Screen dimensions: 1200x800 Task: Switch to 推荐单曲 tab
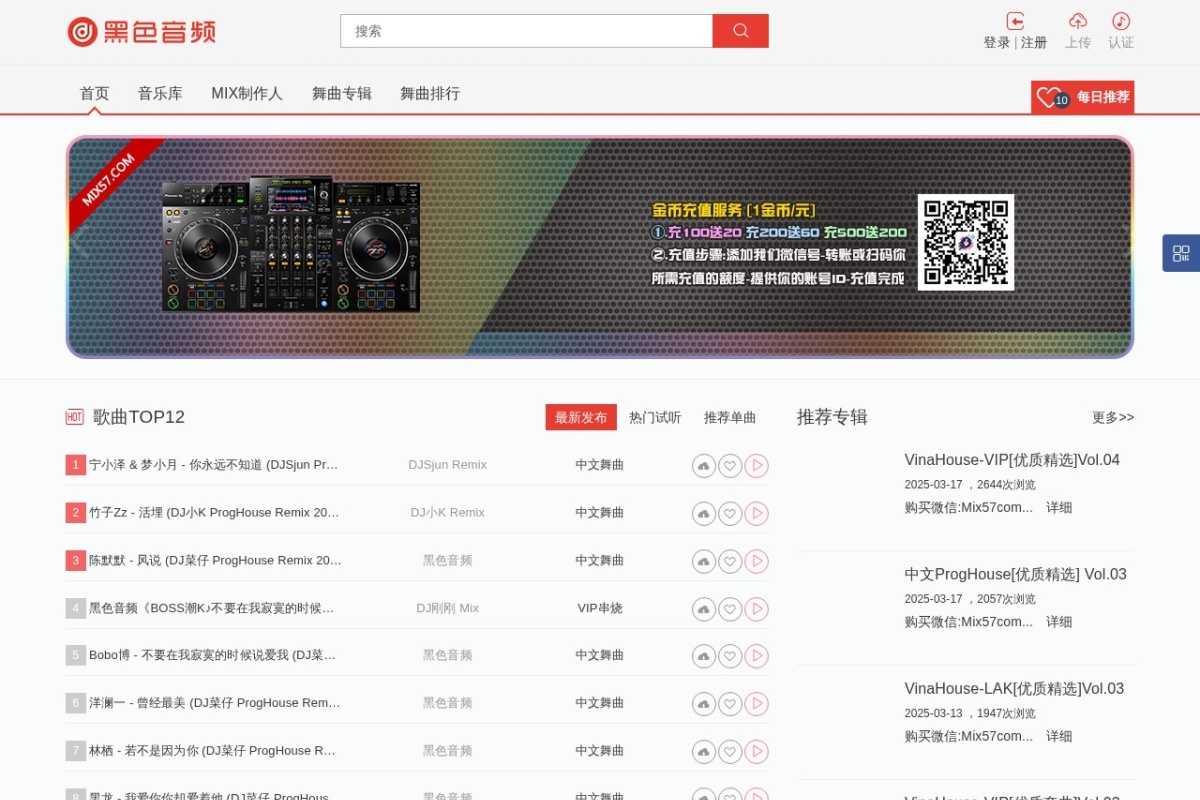[730, 417]
